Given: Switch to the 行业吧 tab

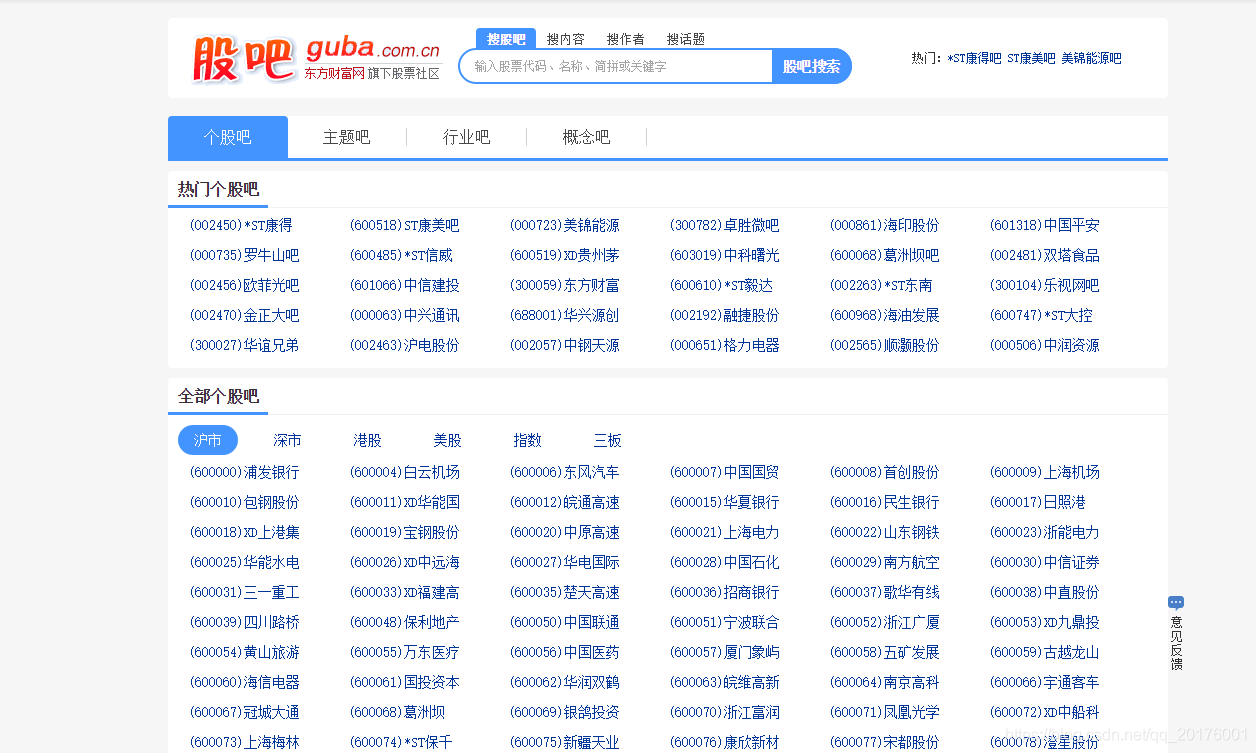Looking at the screenshot, I should tap(467, 137).
